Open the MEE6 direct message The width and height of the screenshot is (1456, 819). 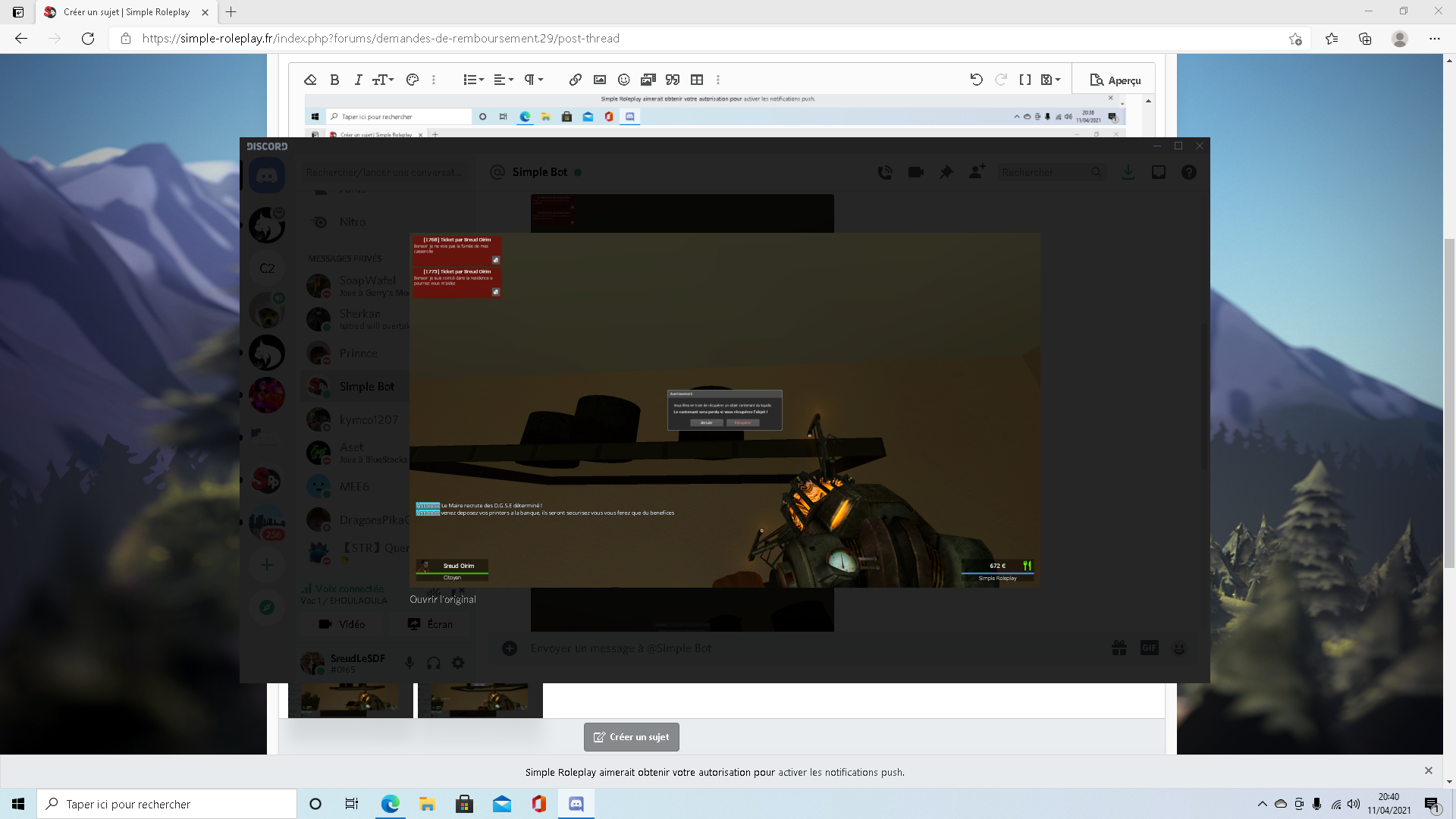pos(356,487)
